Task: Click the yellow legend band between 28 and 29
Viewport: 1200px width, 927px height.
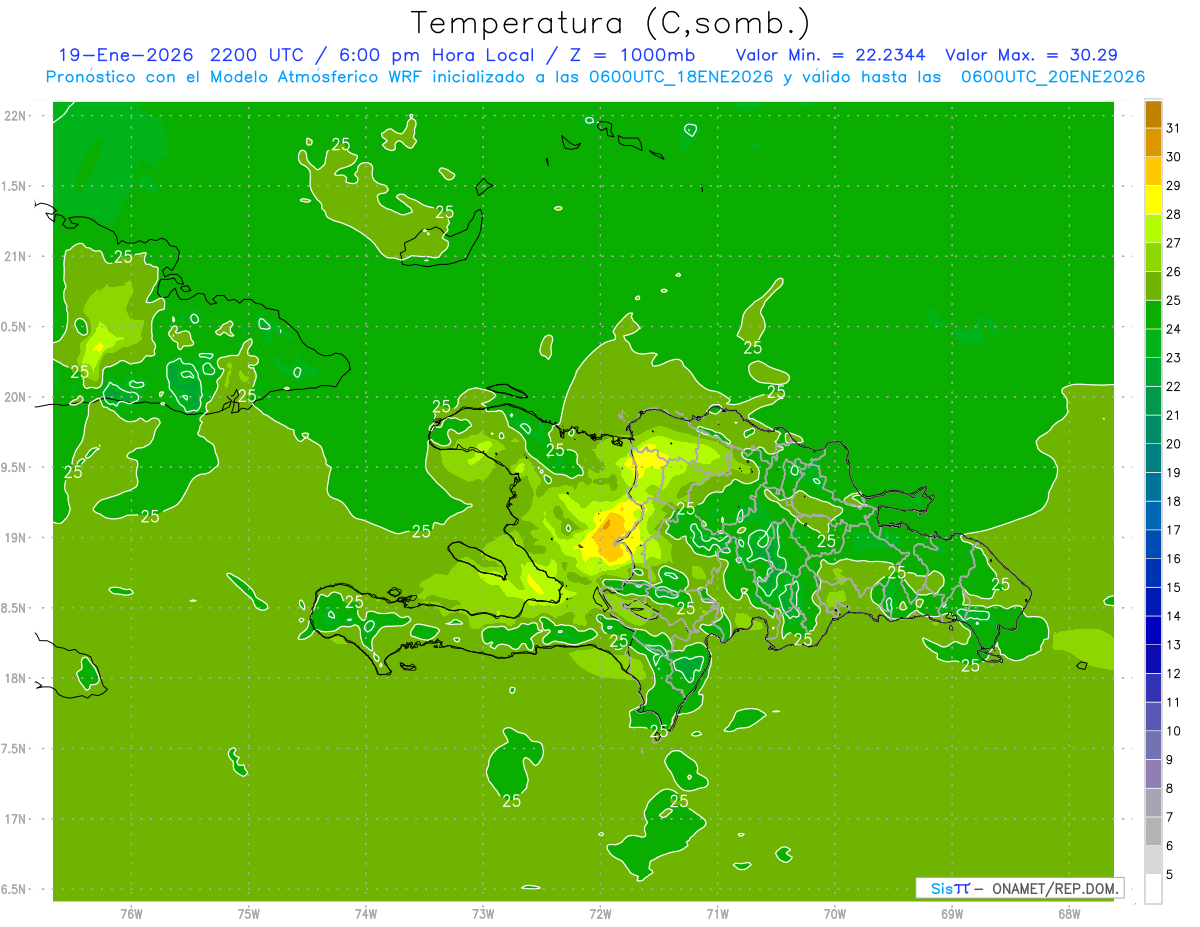Action: [x=1153, y=200]
